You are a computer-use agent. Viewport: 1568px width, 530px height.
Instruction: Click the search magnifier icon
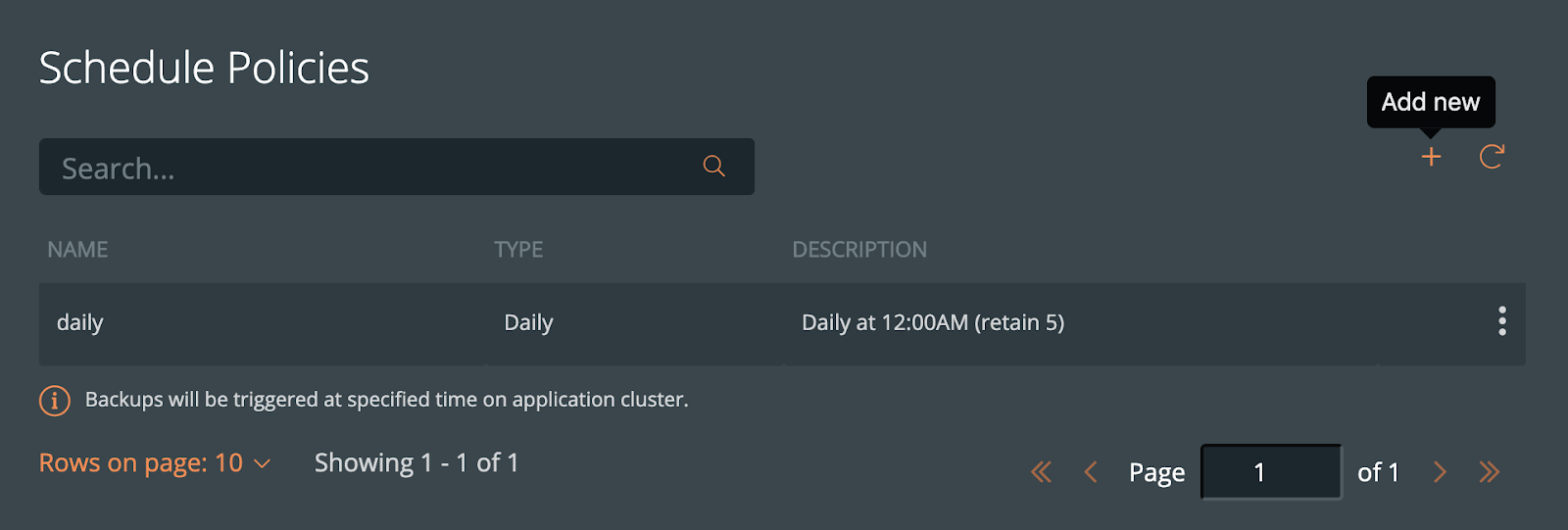coord(713,167)
